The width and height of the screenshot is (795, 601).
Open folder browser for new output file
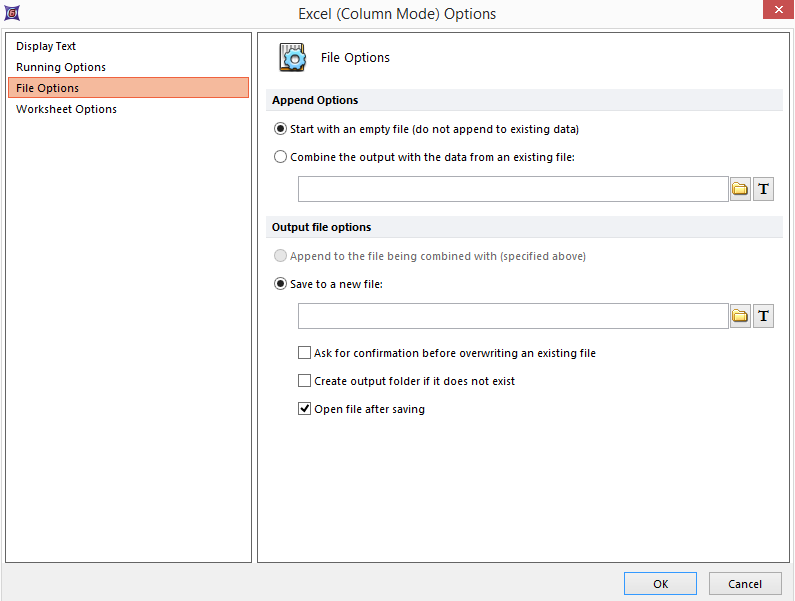pyautogui.click(x=740, y=316)
